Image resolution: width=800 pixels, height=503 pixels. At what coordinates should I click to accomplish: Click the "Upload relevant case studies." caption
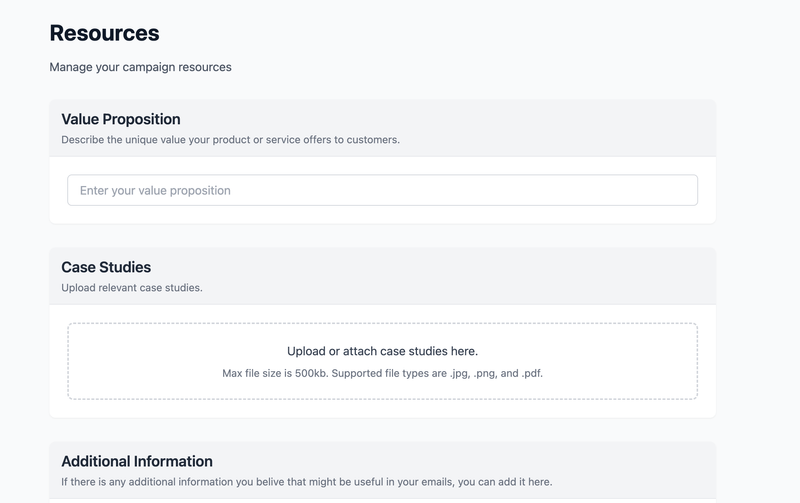[131, 287]
